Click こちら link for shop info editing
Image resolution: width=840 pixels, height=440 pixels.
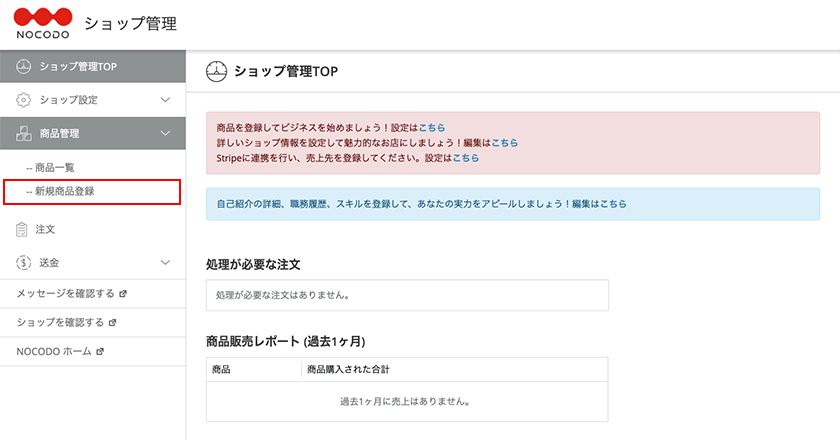coord(505,143)
